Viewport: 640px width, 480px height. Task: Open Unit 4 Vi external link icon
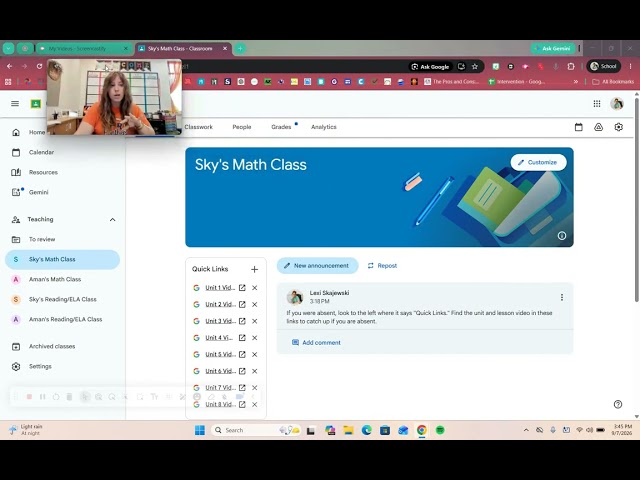(242, 338)
